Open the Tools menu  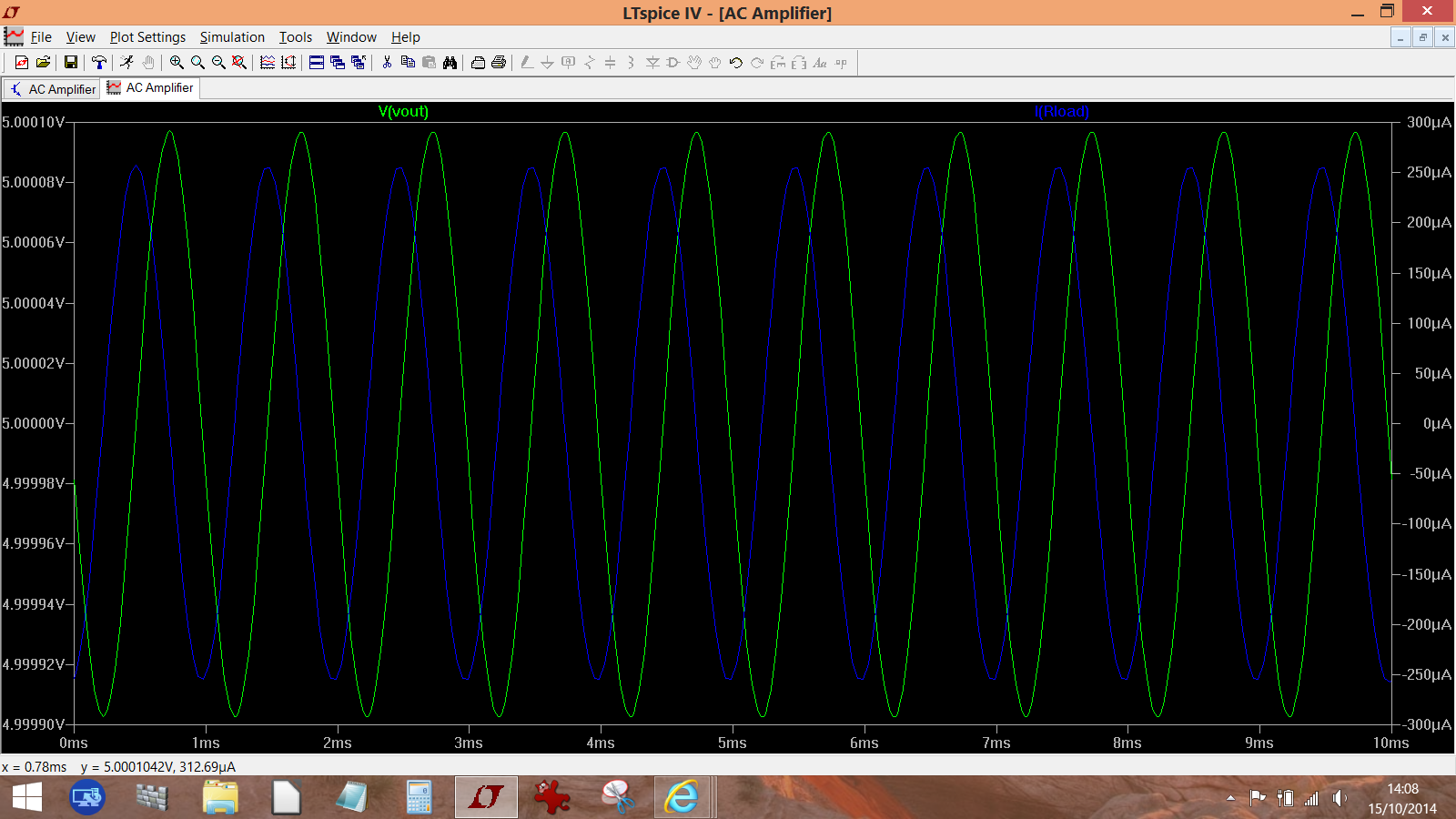coord(295,37)
